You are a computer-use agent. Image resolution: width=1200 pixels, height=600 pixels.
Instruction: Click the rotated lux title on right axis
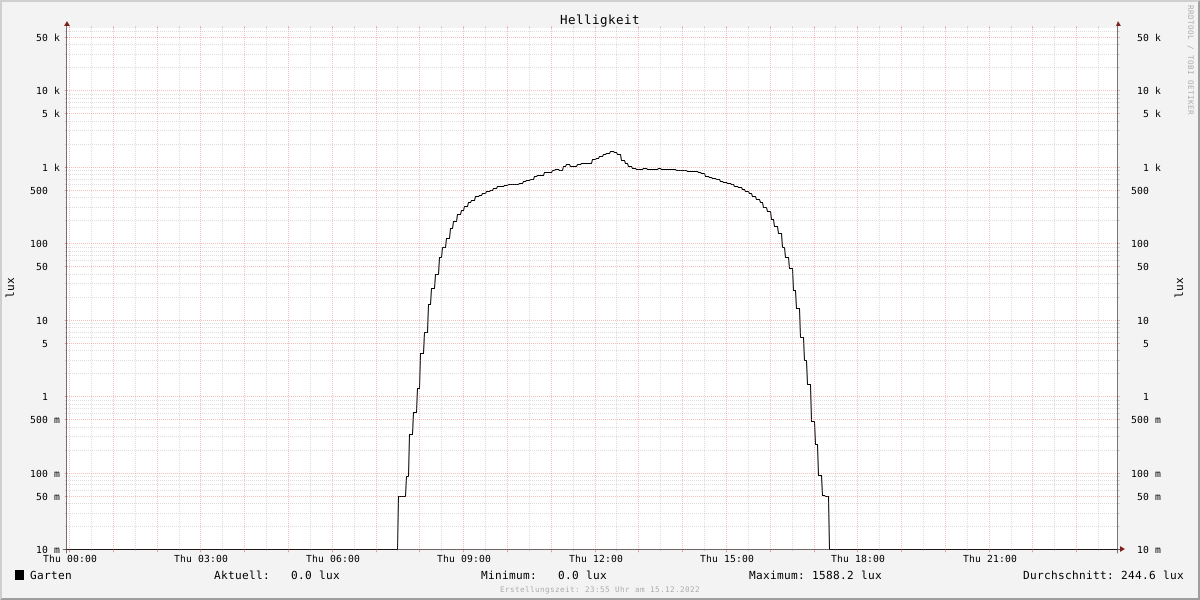(x=1179, y=287)
